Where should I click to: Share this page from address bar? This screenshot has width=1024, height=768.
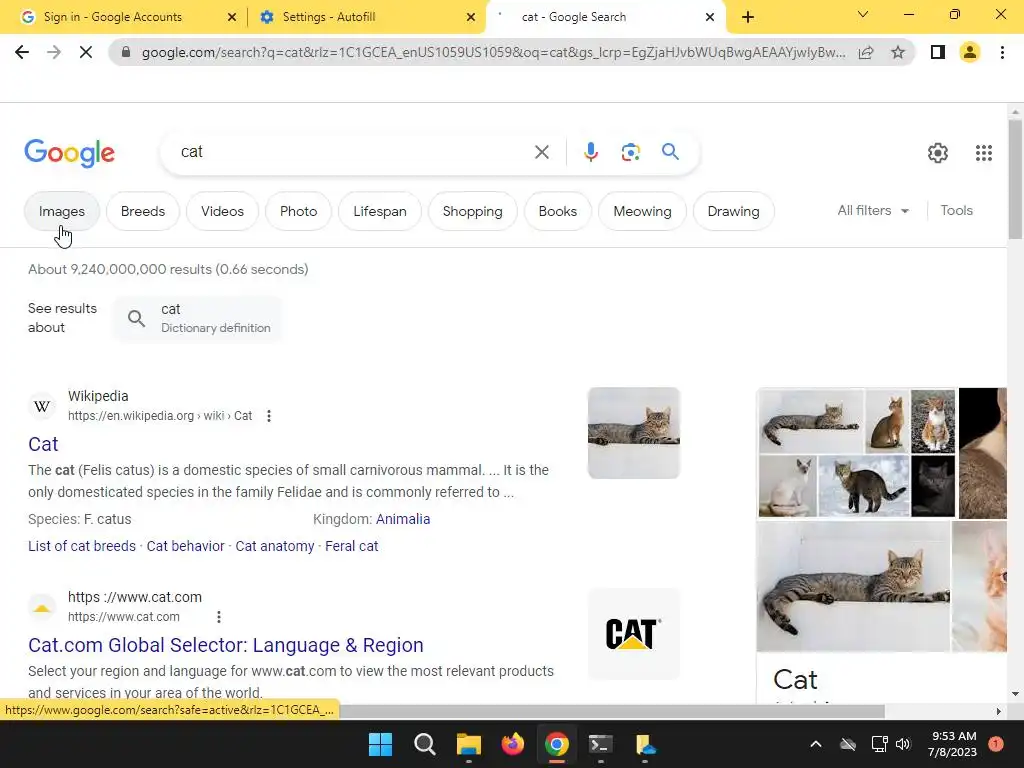click(866, 52)
